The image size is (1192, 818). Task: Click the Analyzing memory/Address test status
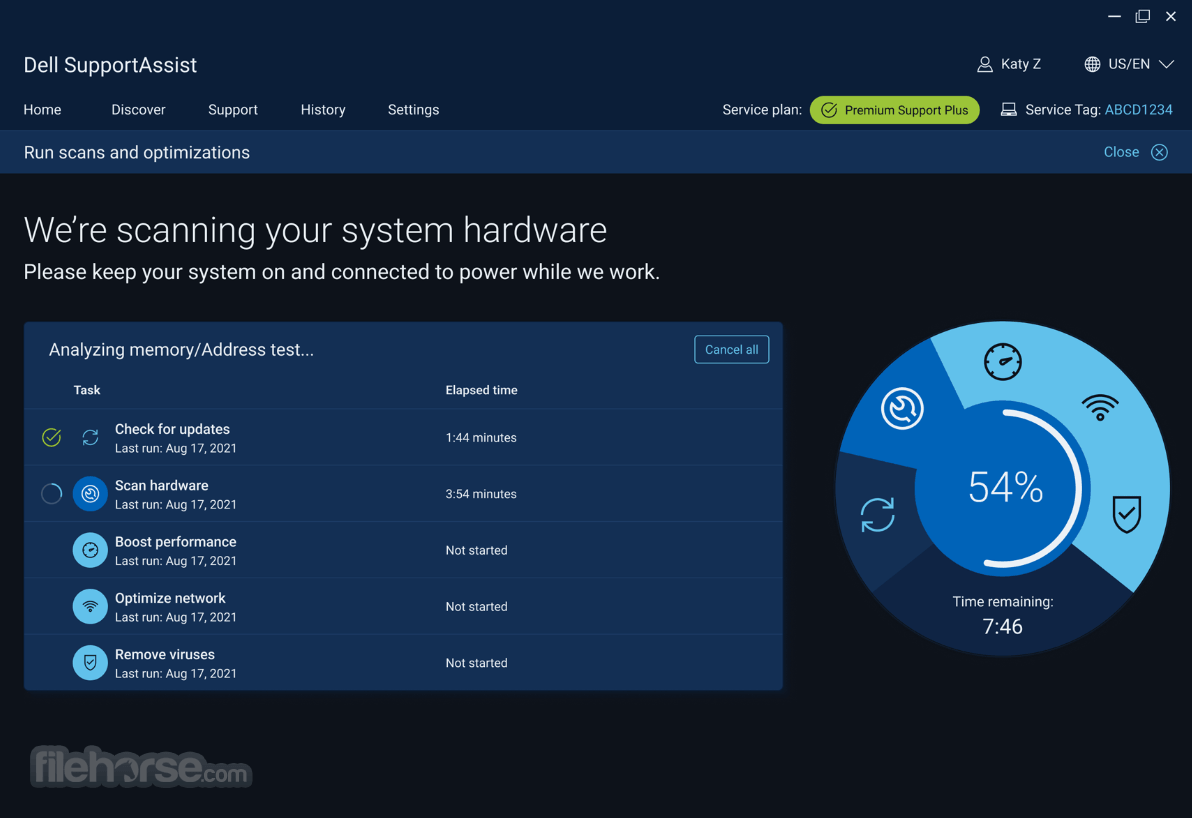181,350
